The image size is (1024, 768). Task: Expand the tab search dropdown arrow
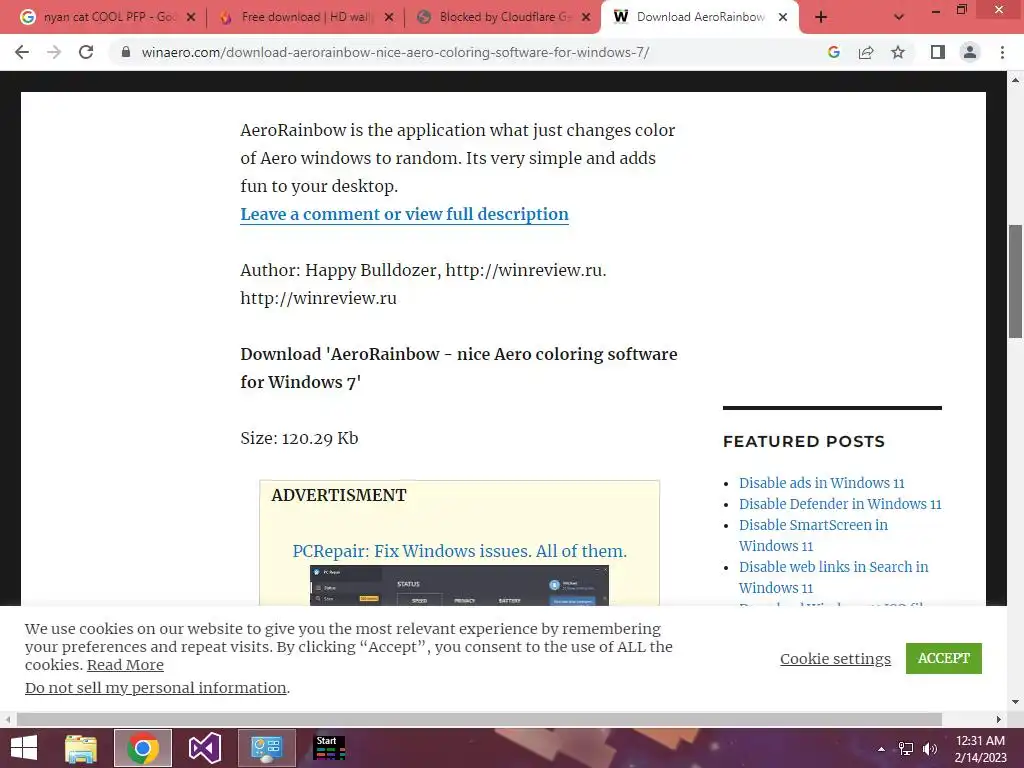click(899, 17)
